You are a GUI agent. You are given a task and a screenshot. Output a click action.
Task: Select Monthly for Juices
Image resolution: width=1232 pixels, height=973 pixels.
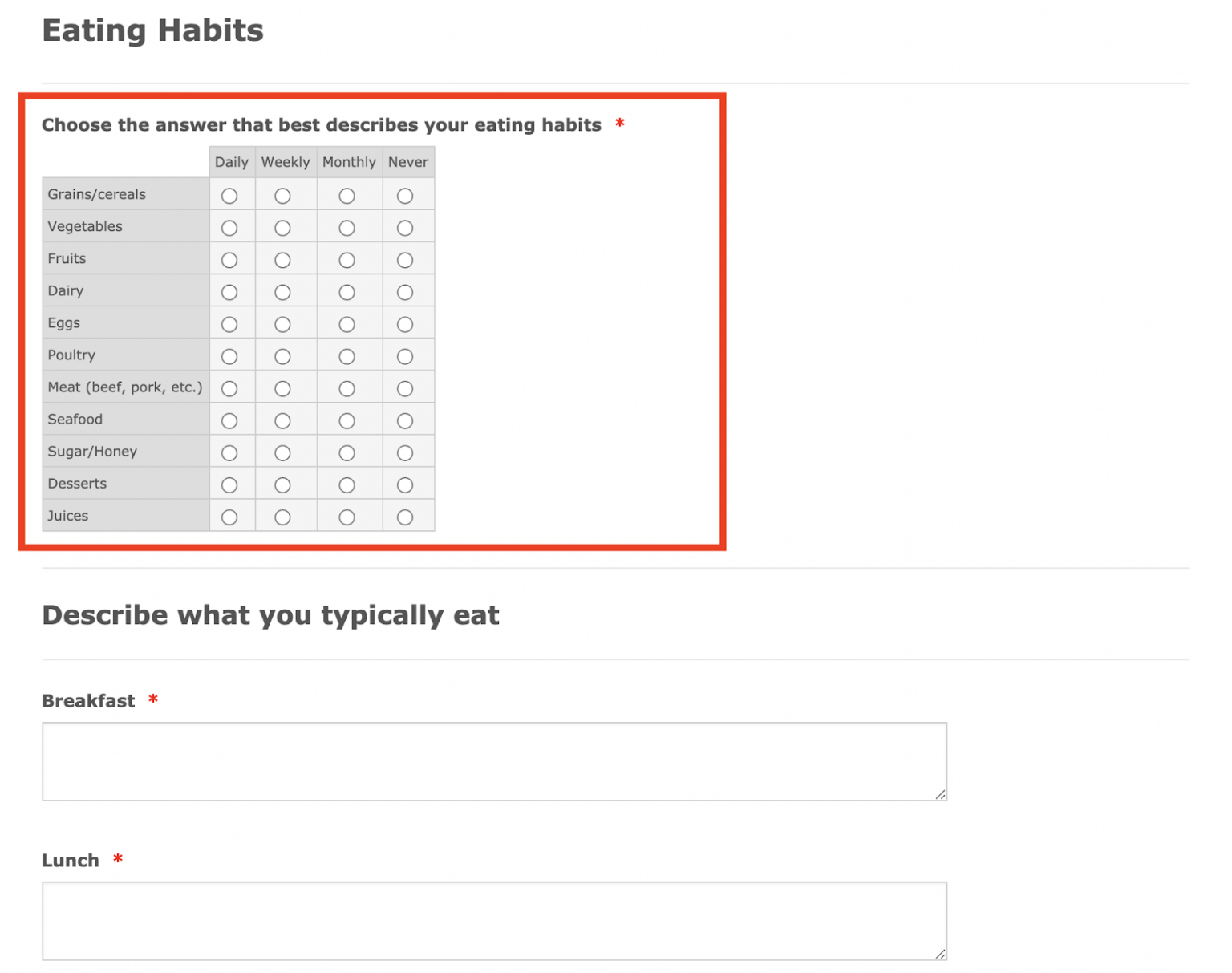346,517
